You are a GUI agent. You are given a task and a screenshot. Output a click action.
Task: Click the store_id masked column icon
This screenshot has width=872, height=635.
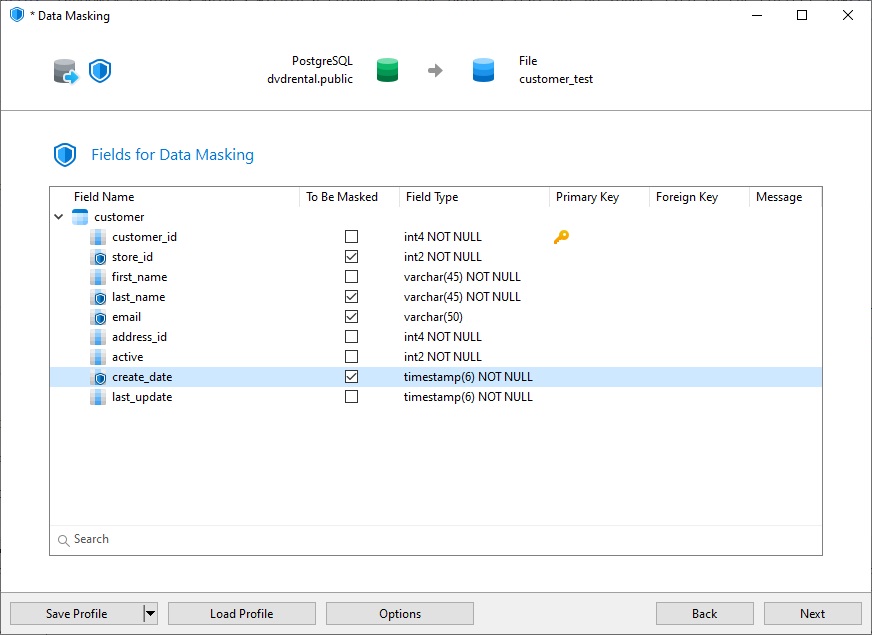98,257
